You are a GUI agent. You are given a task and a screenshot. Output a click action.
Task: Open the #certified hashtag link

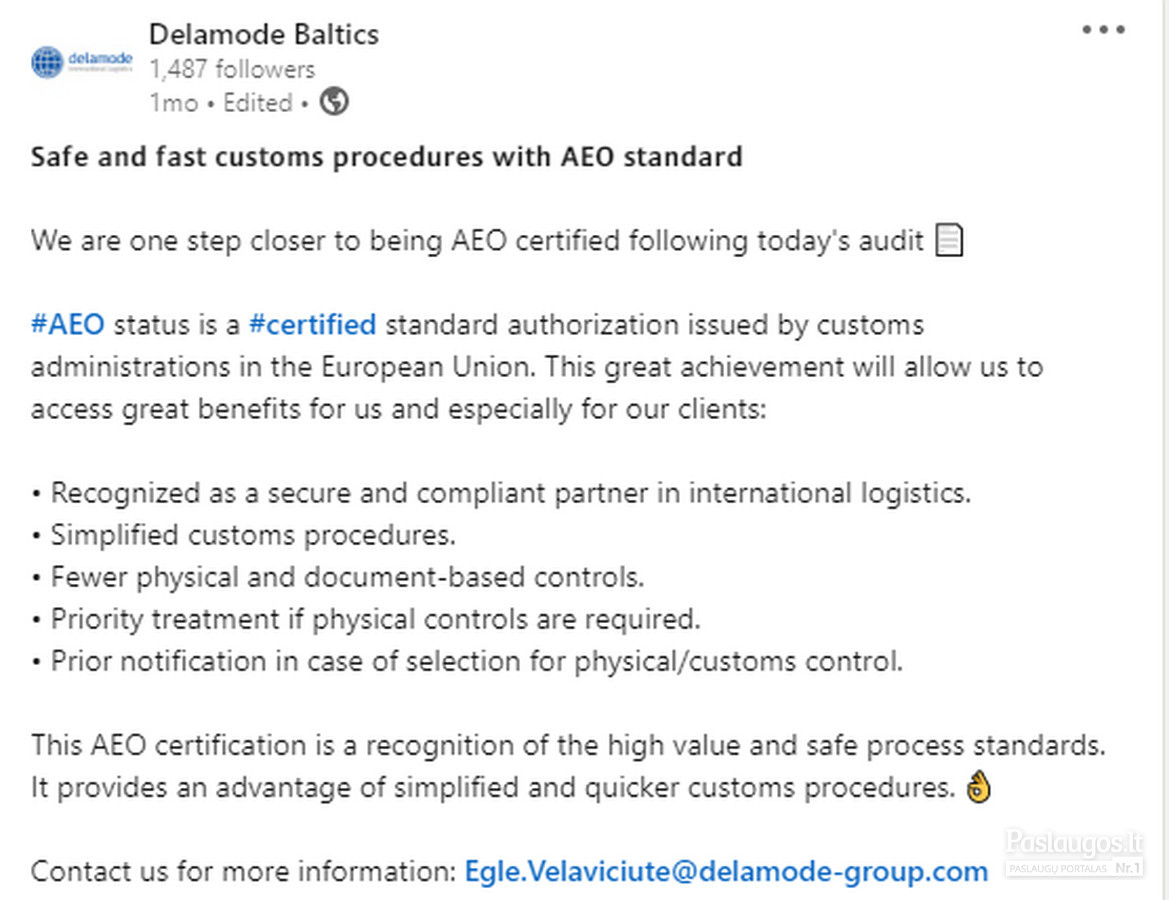pyautogui.click(x=312, y=325)
